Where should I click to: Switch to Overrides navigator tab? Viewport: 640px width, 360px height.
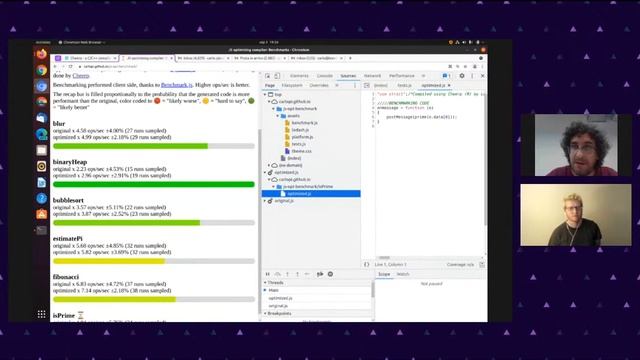[x=319, y=85]
